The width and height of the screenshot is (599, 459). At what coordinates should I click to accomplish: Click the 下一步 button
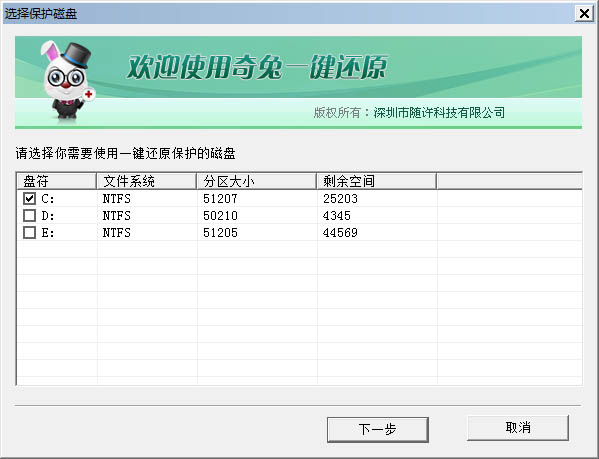[377, 430]
